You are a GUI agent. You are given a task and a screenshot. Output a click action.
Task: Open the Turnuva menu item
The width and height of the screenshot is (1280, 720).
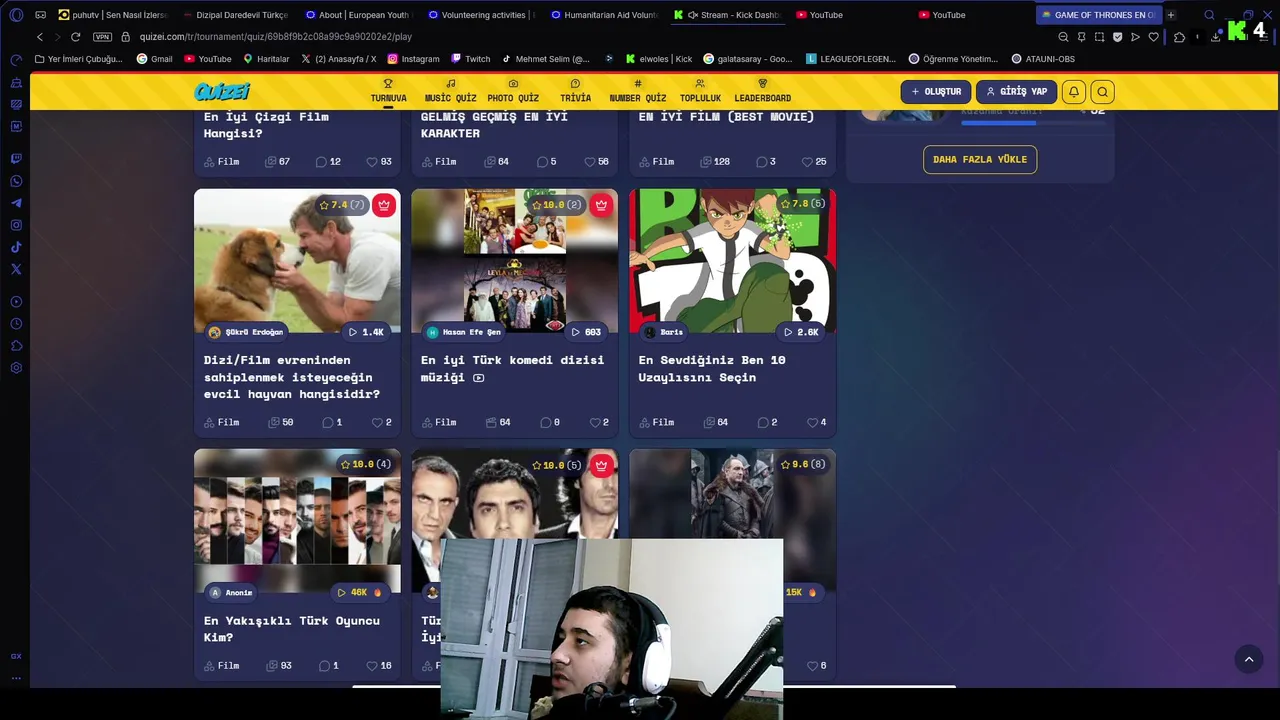click(388, 91)
